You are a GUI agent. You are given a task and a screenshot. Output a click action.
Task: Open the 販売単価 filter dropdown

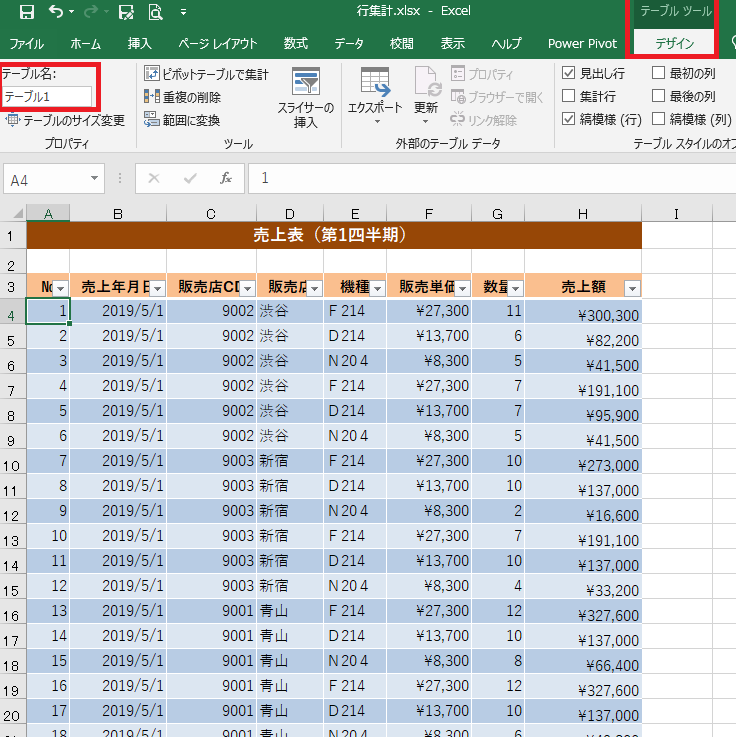(x=462, y=288)
